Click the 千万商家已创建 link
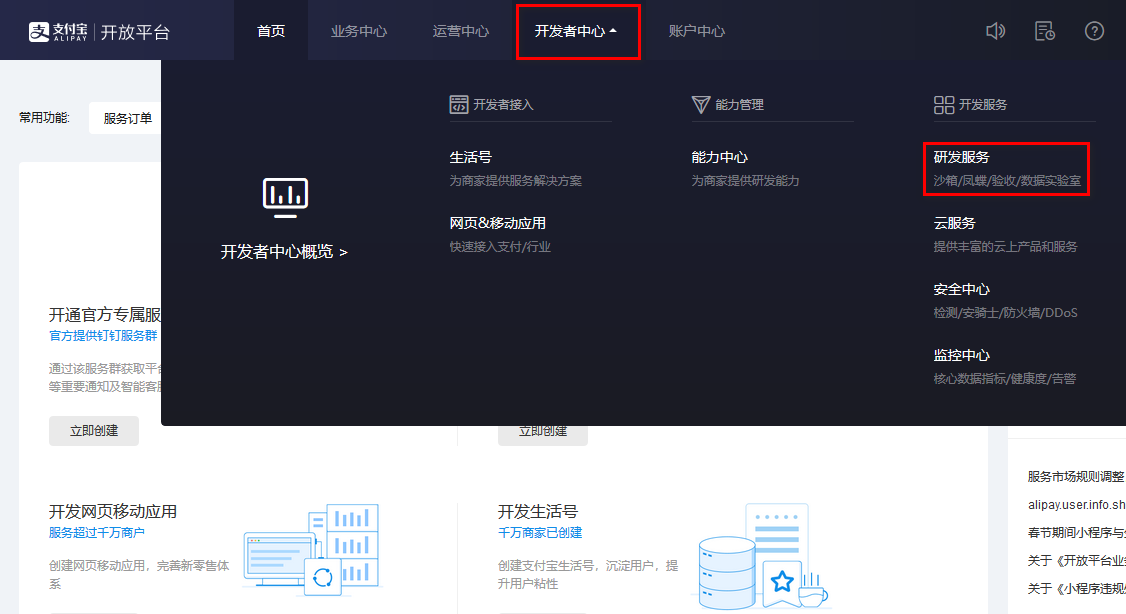This screenshot has width=1126, height=614. point(540,533)
